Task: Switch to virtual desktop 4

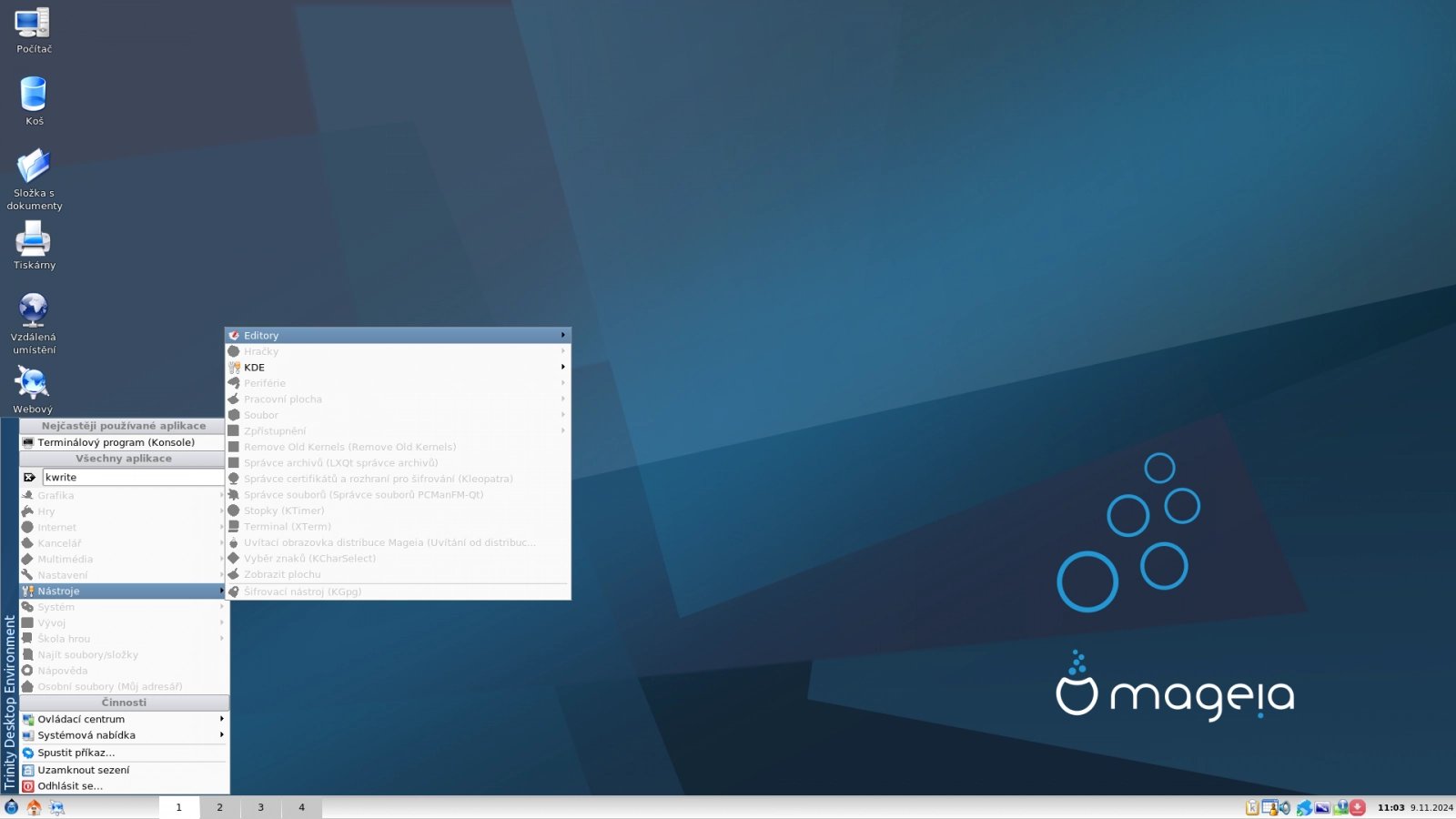Action: 302,807
